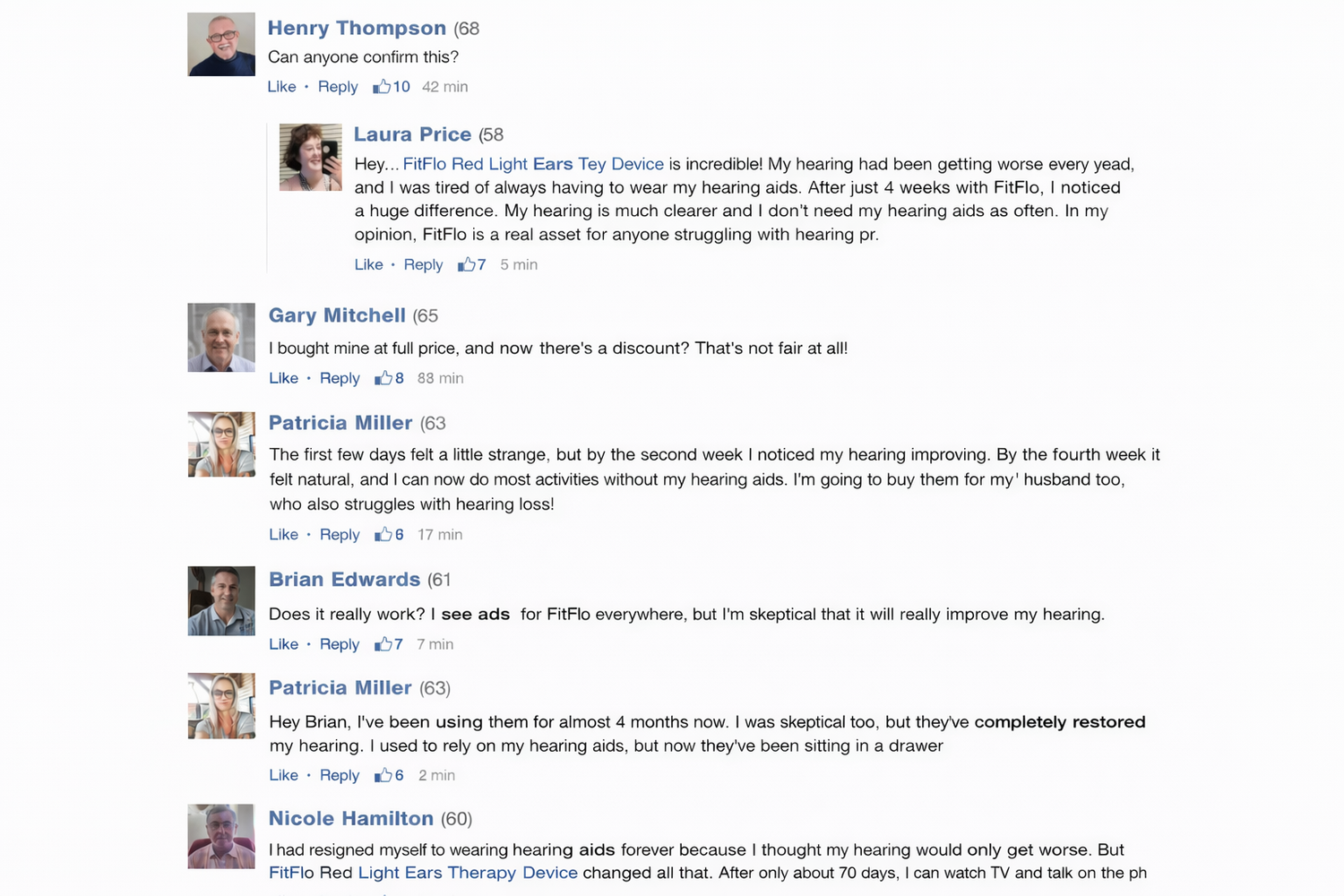Open Nicole Hamilton's profile picture
The width and height of the screenshot is (1344, 896).
(221, 836)
